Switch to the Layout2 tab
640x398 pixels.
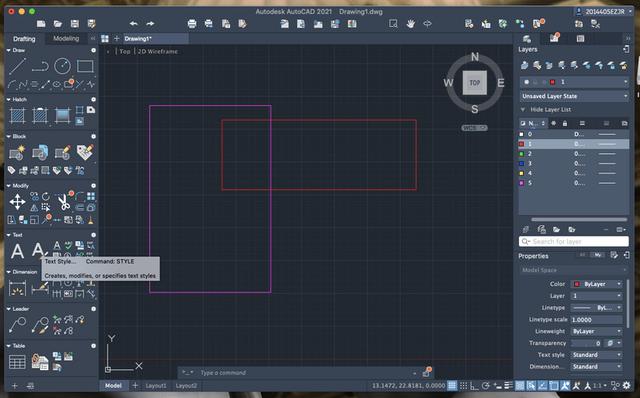click(186, 385)
